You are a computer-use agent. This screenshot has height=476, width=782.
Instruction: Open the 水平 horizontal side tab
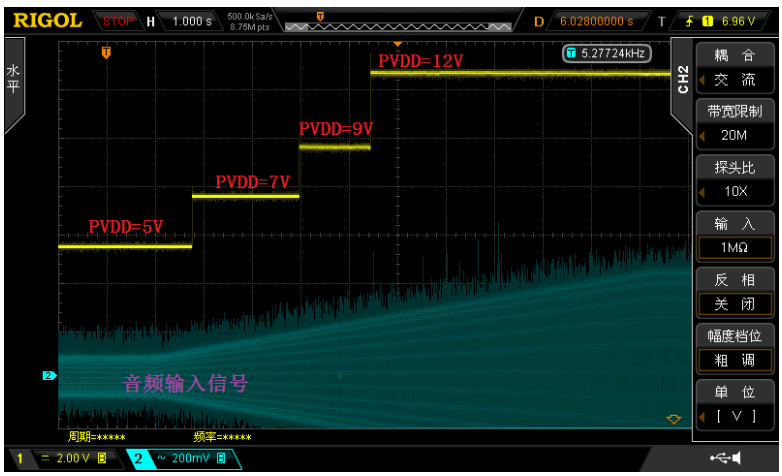click(x=13, y=80)
